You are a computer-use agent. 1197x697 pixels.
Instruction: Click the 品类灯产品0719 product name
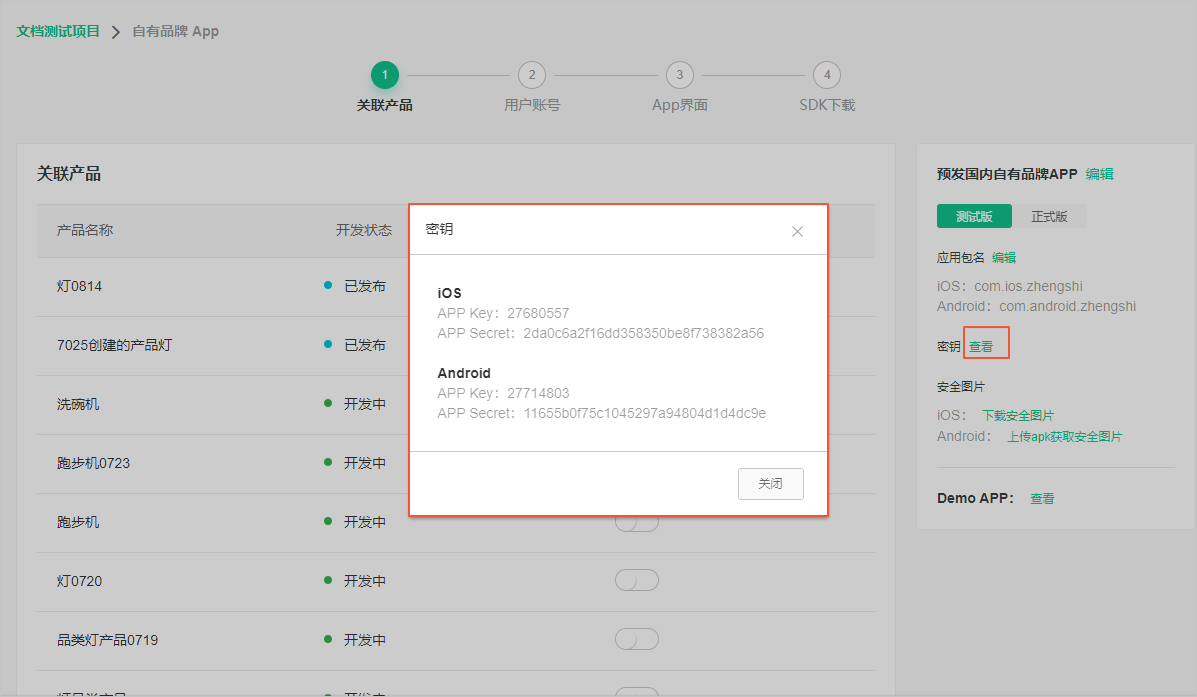(108, 640)
